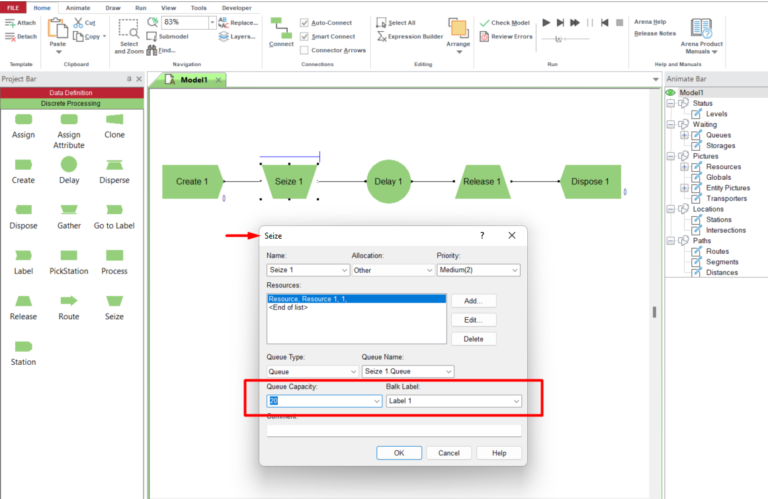Click Check Model checkmark
Viewport: 768px width, 499px height.
click(484, 23)
